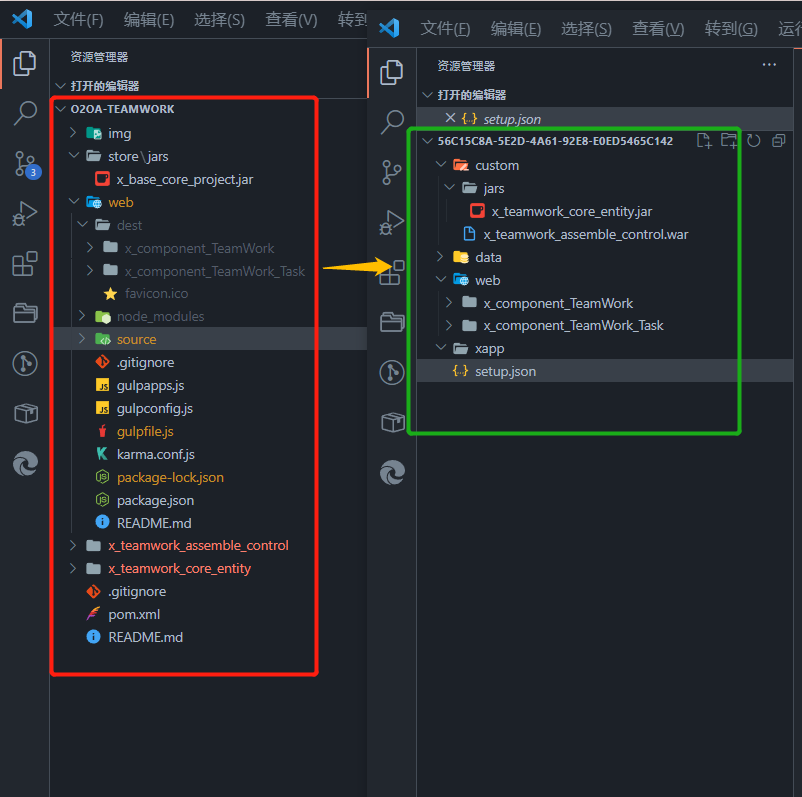Close the setup.json open editor
The height and width of the screenshot is (797, 802).
[x=450, y=118]
